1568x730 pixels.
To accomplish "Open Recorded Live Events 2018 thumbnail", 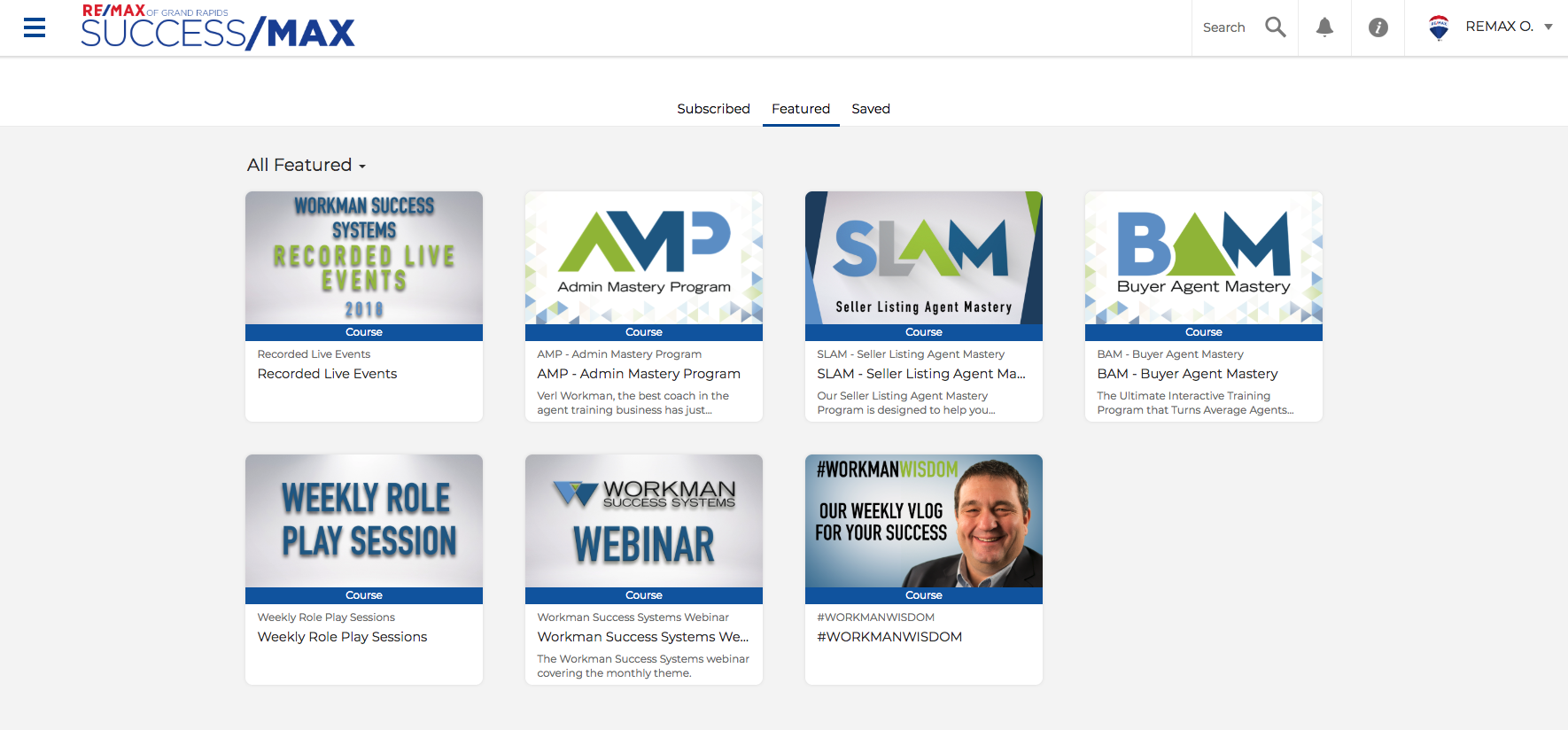I will (x=364, y=258).
